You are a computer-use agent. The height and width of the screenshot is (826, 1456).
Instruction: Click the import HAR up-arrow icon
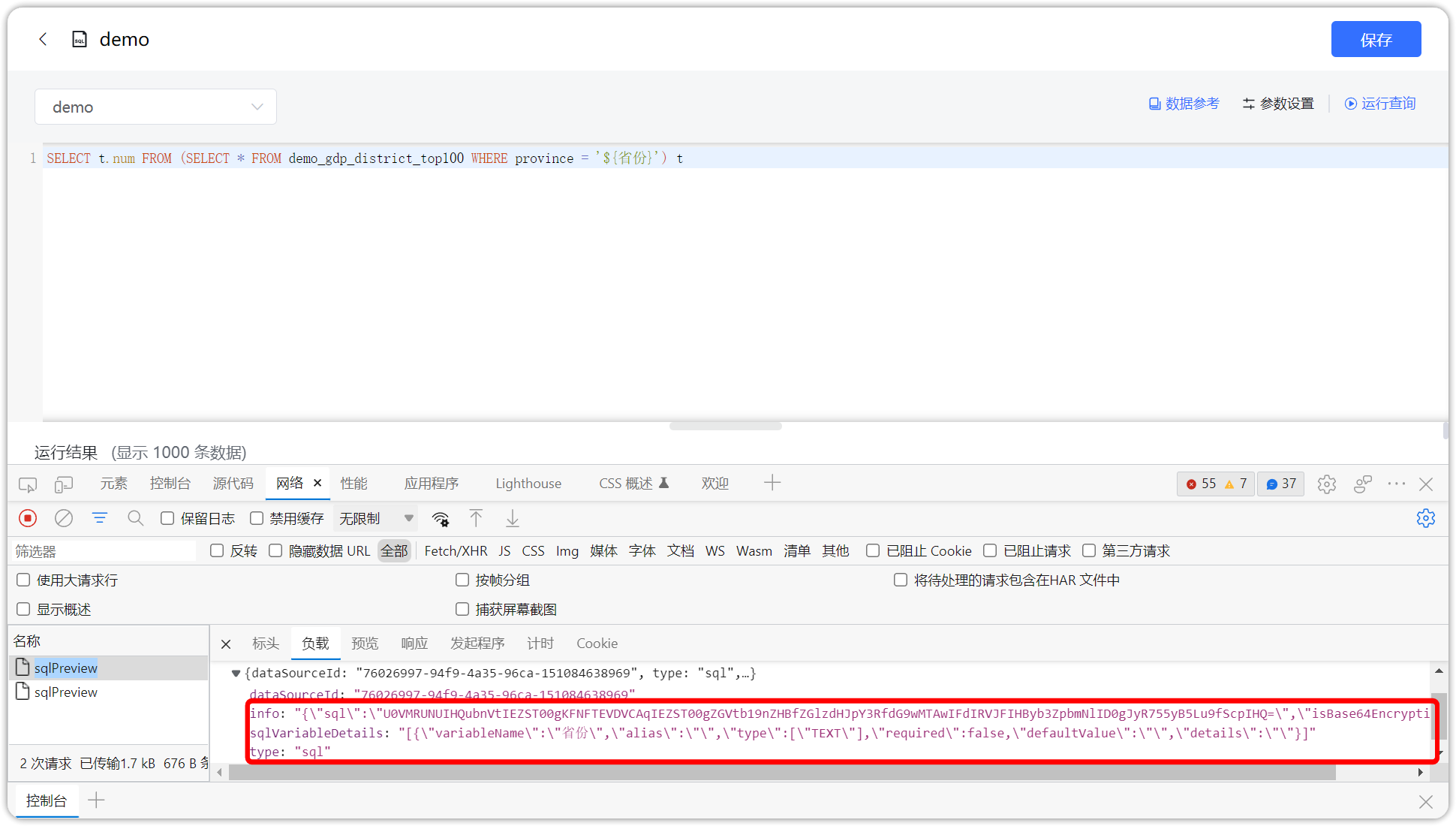tap(476, 518)
